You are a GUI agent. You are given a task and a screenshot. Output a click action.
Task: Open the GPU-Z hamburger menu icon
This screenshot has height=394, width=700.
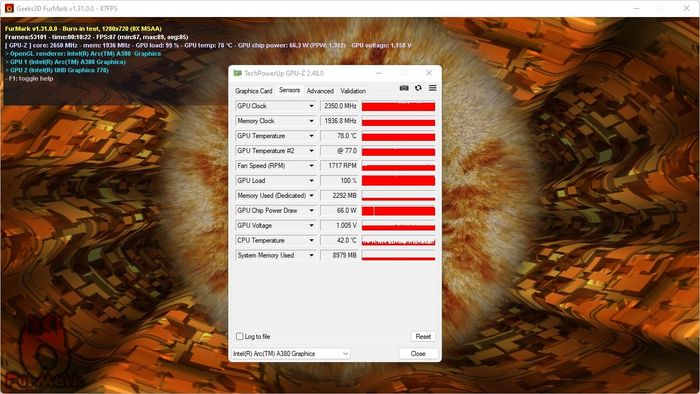(433, 88)
